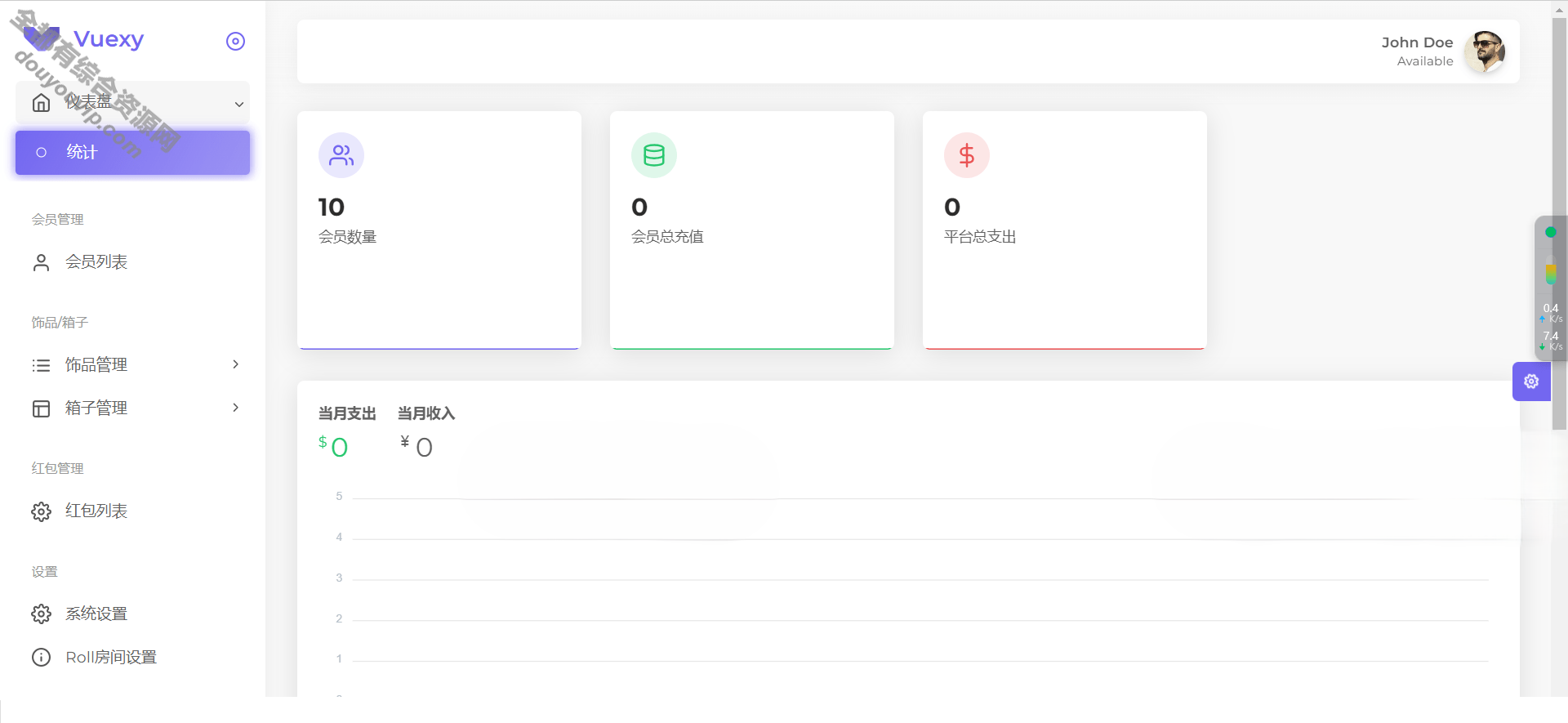Click the 设置 section header
This screenshot has height=723, width=1568.
tap(45, 572)
